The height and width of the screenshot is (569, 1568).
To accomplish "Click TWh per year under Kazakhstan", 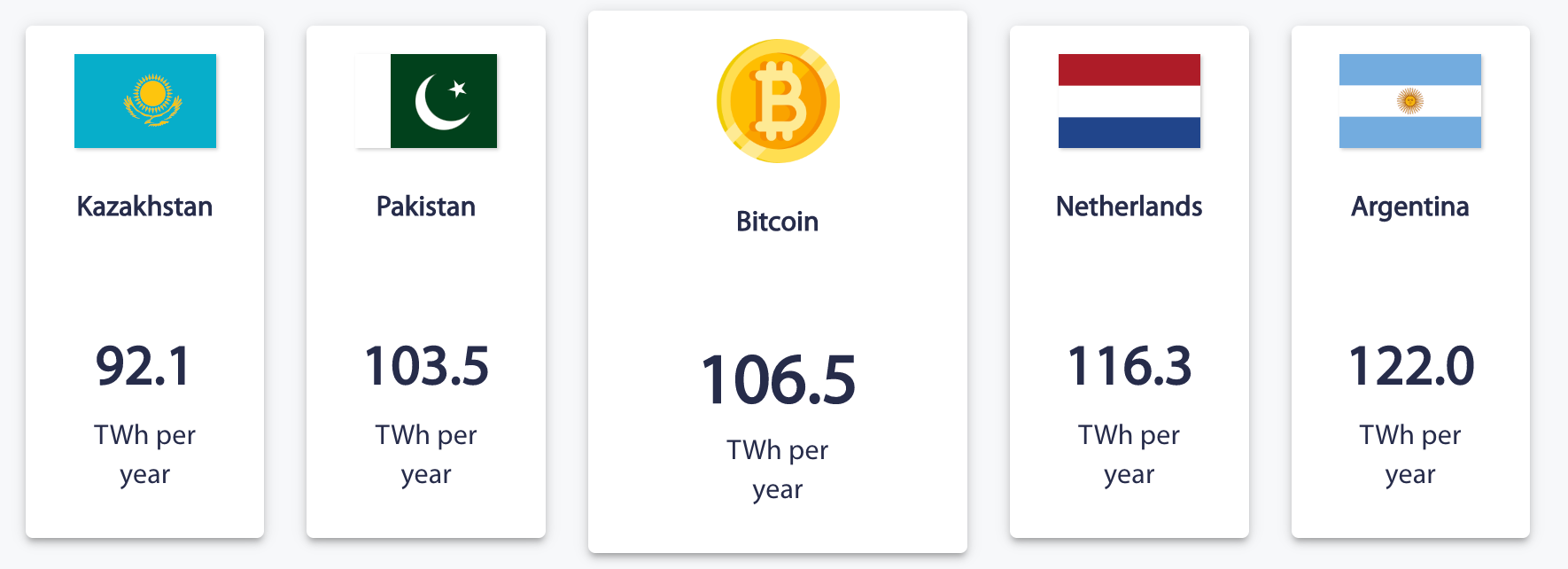I will tap(145, 455).
